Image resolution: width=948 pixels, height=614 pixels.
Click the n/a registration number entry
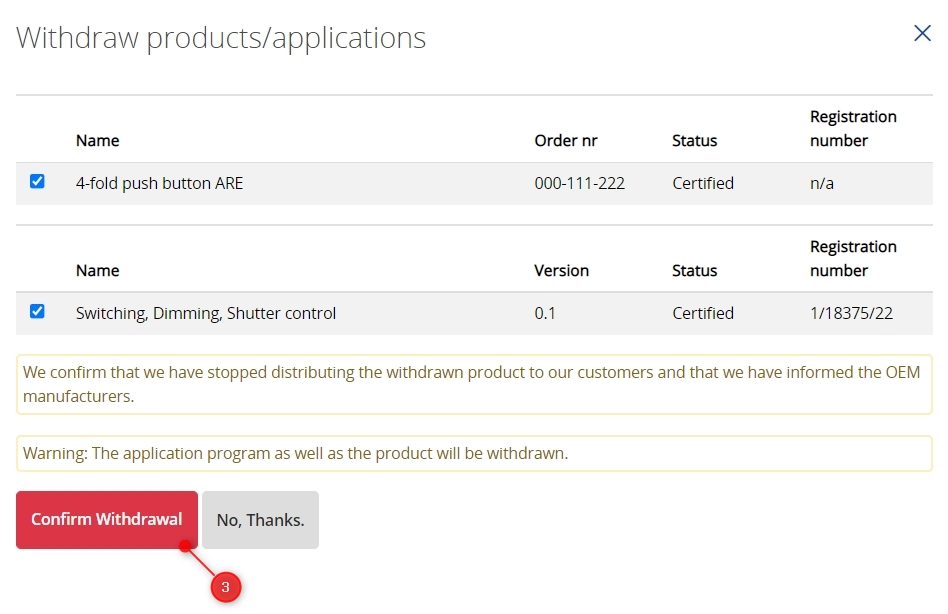[820, 183]
